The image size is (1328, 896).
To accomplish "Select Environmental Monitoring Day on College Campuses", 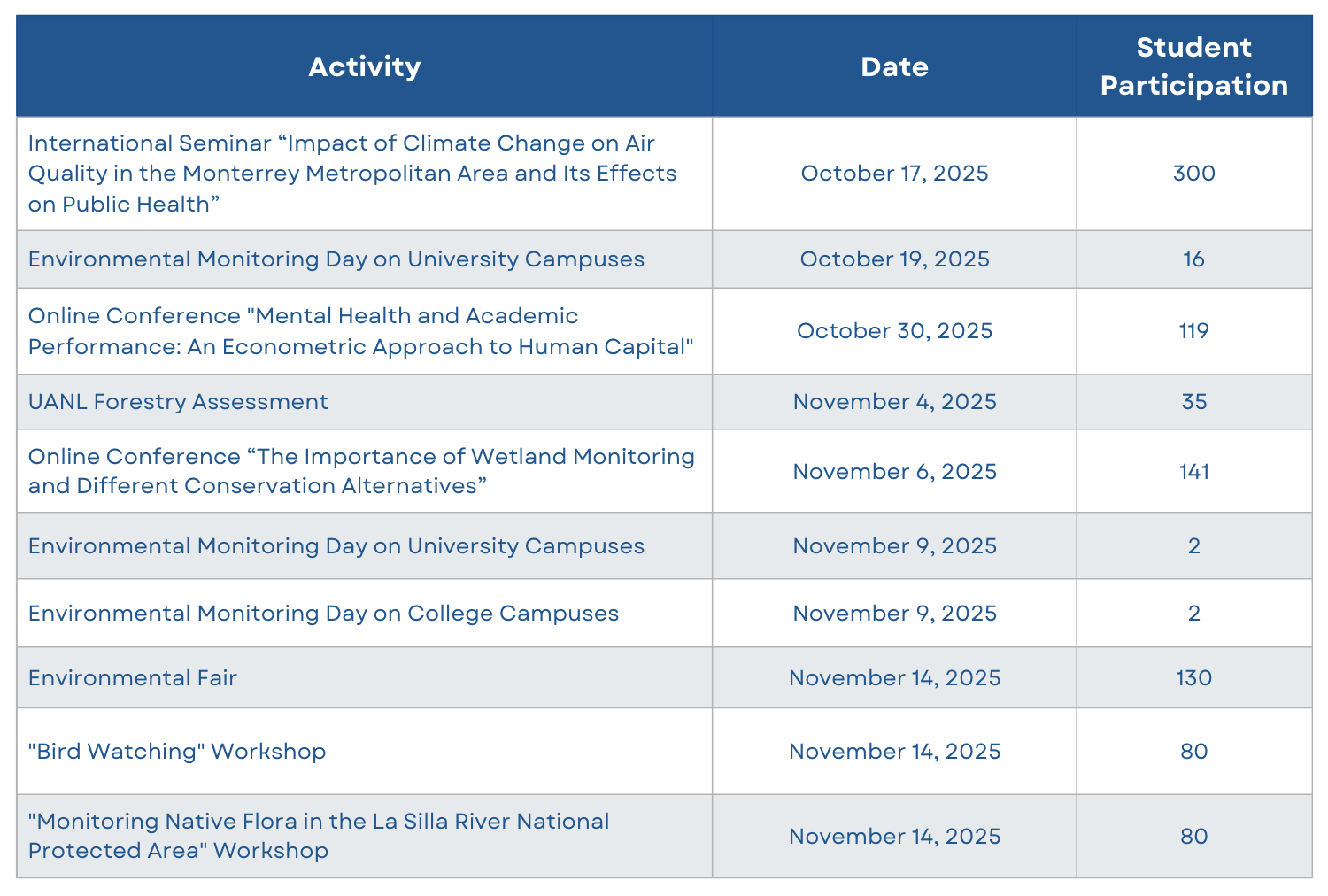I will pos(364,614).
